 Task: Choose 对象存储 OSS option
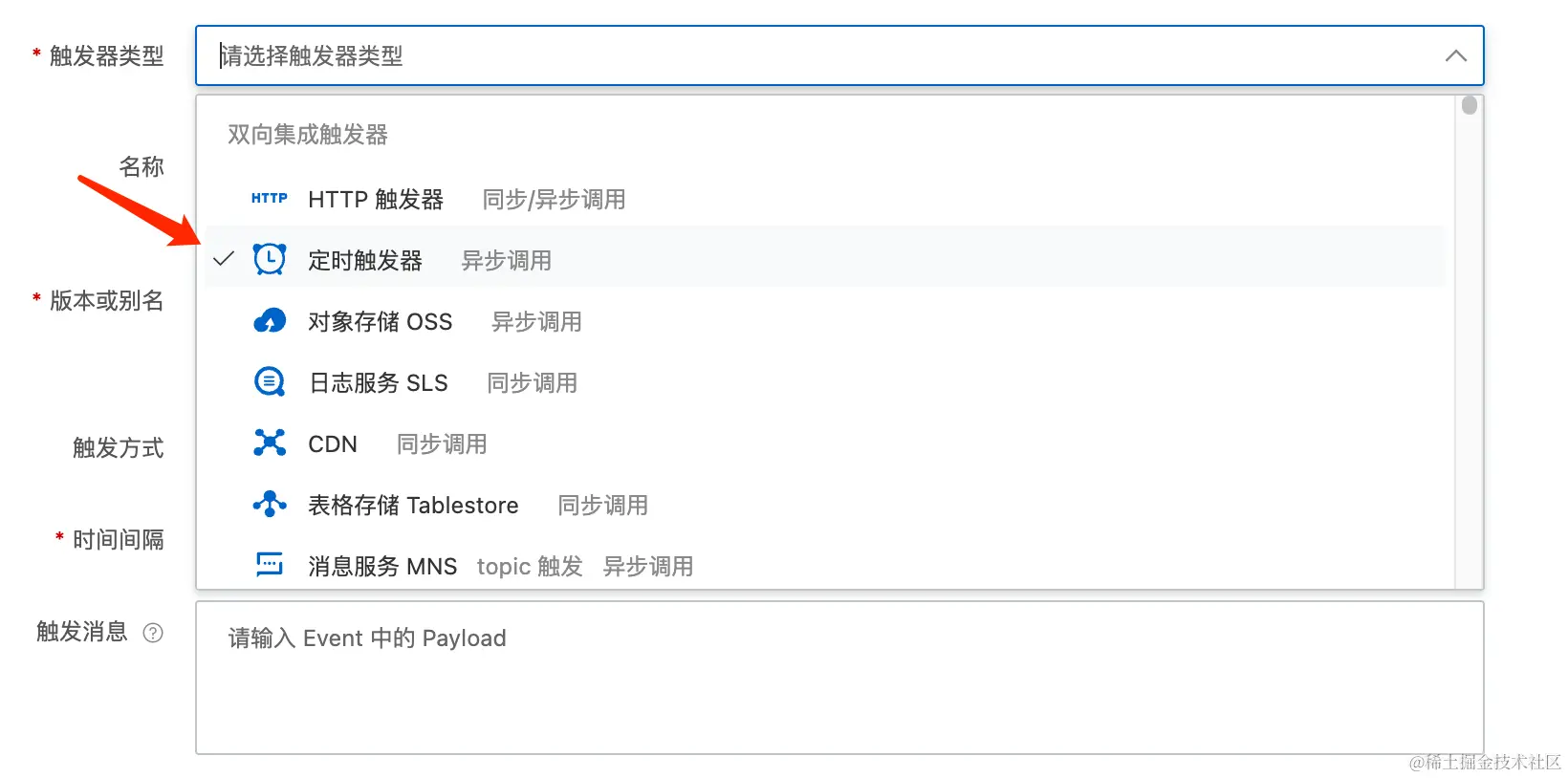pos(381,322)
